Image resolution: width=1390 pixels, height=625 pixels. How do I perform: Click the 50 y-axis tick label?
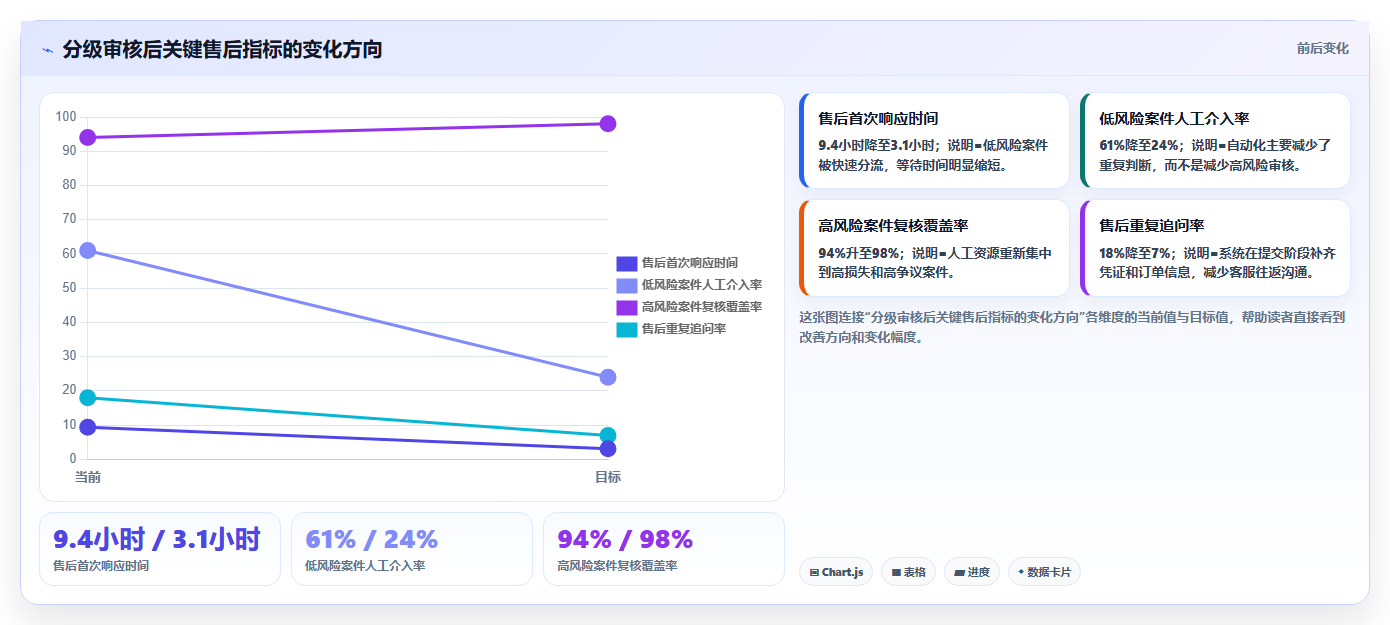69,288
